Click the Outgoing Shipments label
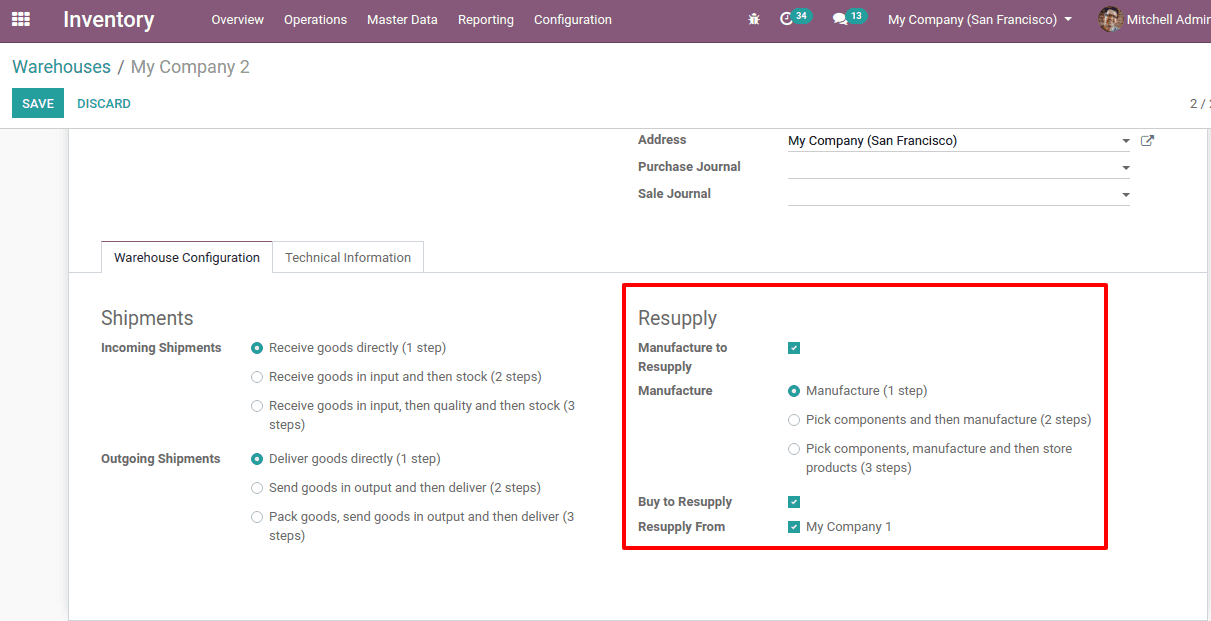This screenshot has height=621, width=1211. 161,459
